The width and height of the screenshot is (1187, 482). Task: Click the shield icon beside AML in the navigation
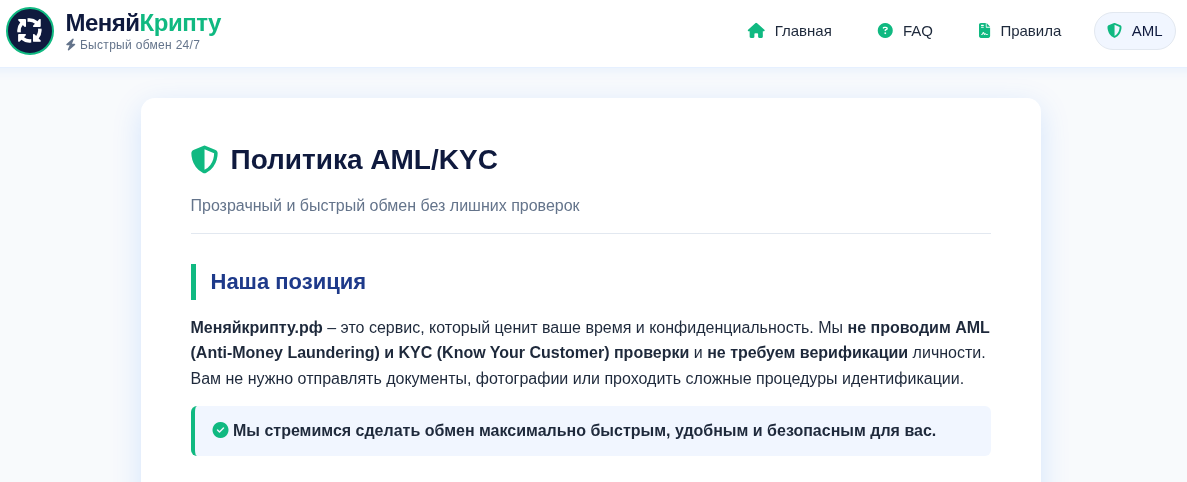pos(1114,31)
